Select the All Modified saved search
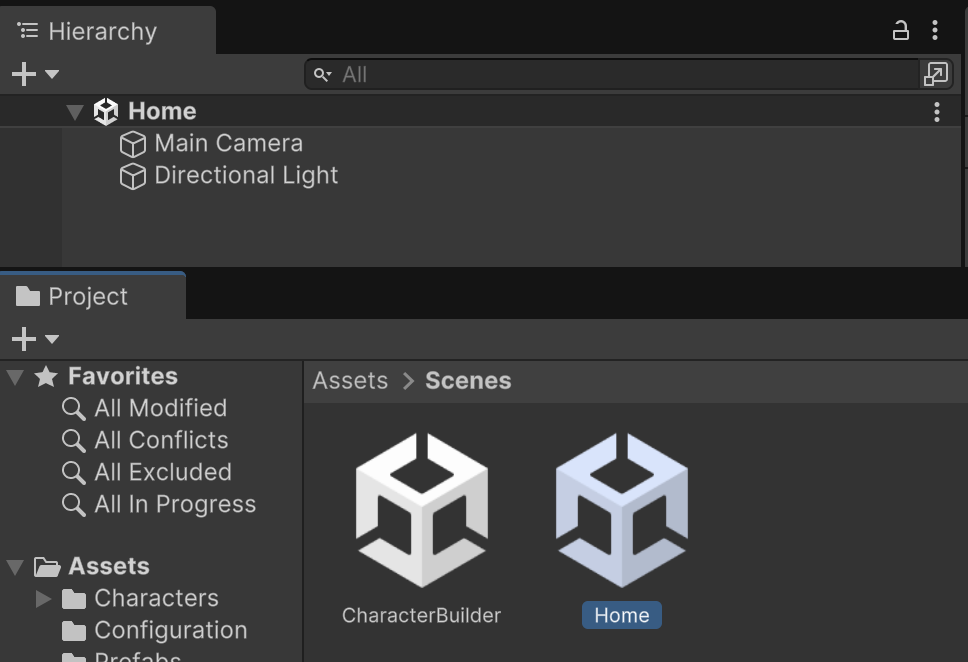The image size is (968, 662). pos(160,409)
